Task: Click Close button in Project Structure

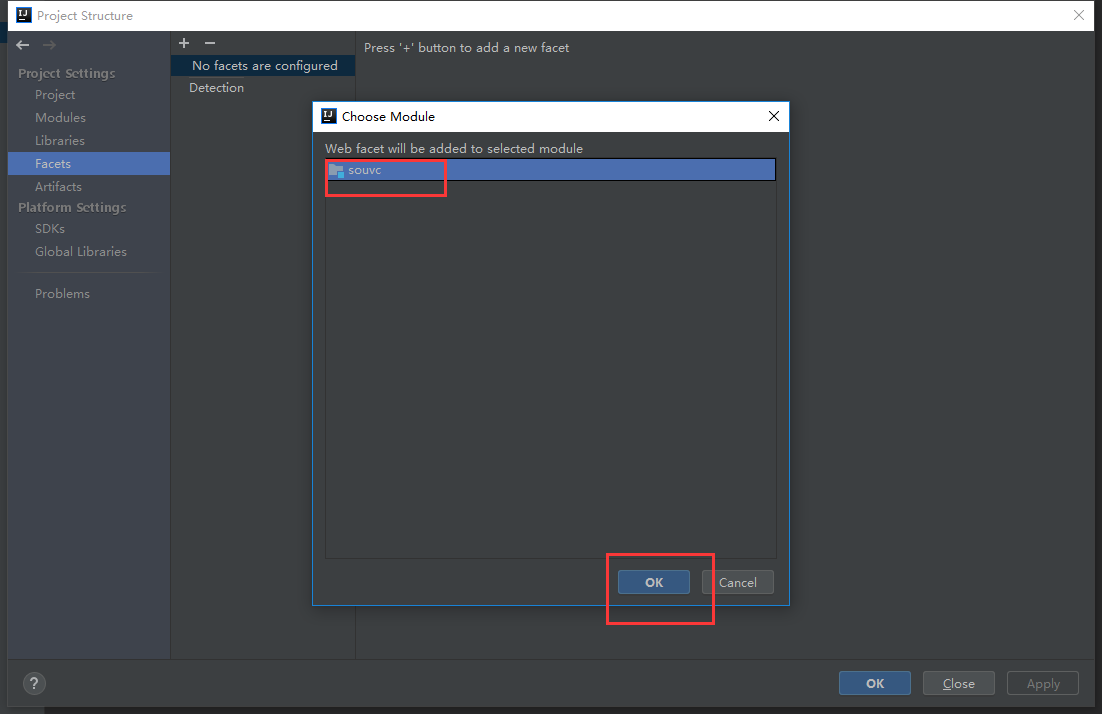Action: click(x=959, y=683)
